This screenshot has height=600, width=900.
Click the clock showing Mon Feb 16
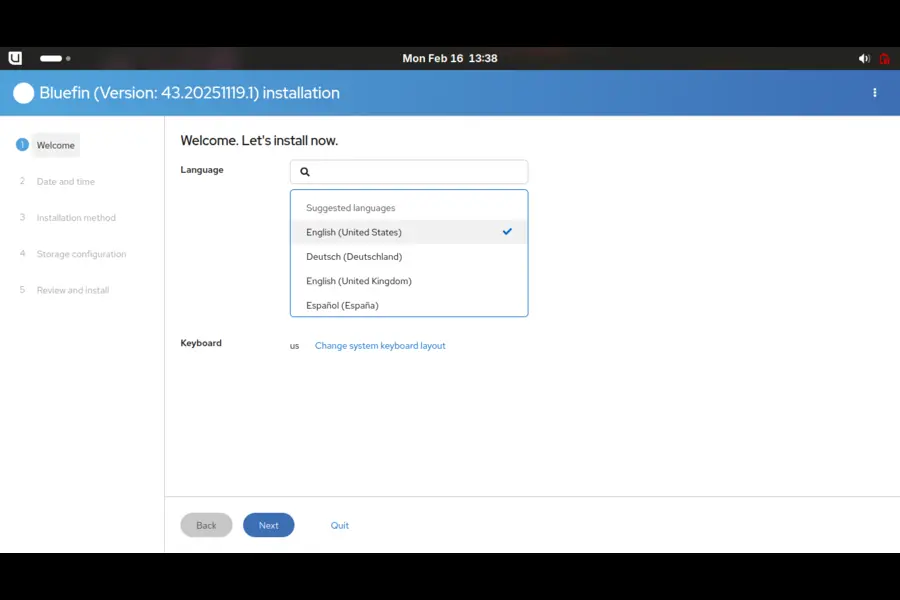pyautogui.click(x=450, y=58)
